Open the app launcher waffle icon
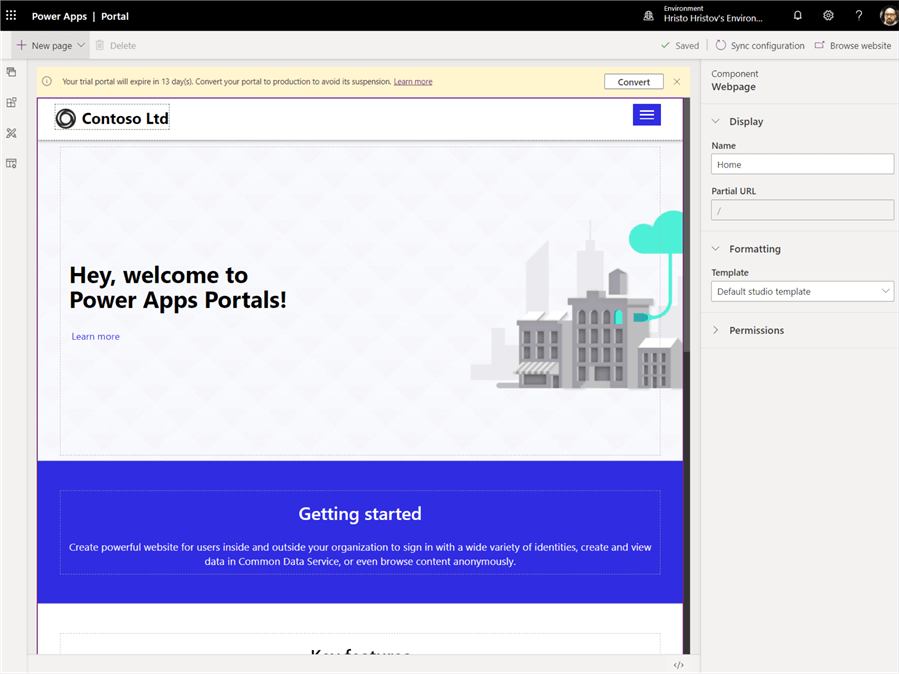Viewport: 899px width, 674px height. [x=11, y=15]
